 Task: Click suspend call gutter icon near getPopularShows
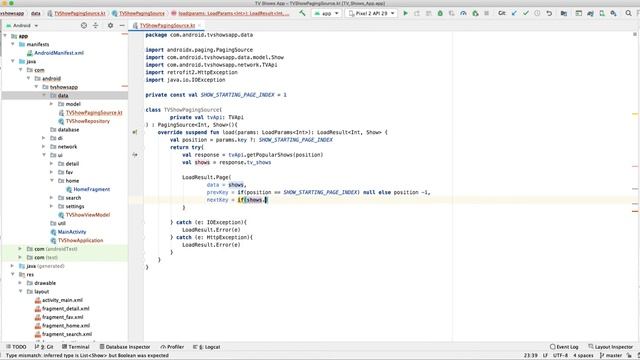coord(135,155)
